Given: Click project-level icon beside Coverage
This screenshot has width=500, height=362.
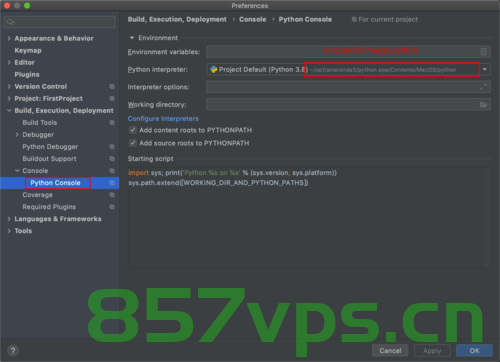Looking at the screenshot, I should [x=112, y=195].
